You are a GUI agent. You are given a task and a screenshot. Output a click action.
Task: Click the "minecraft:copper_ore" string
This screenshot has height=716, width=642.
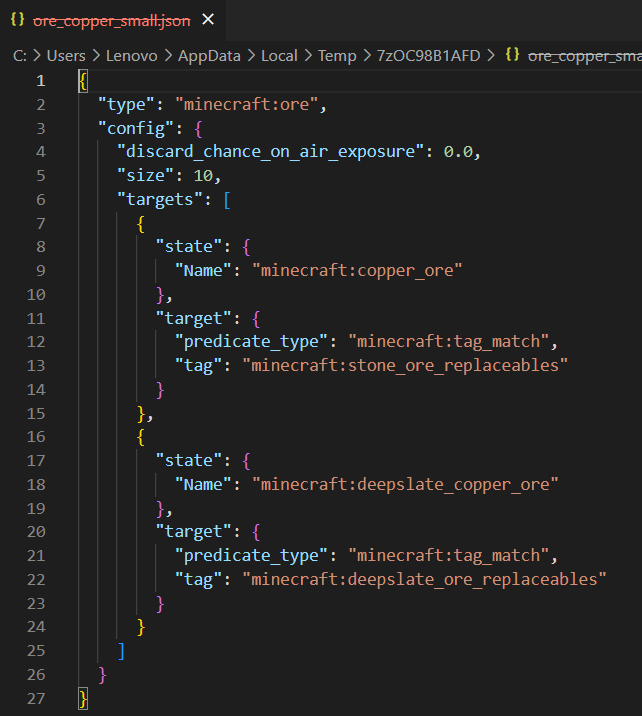[357, 271]
